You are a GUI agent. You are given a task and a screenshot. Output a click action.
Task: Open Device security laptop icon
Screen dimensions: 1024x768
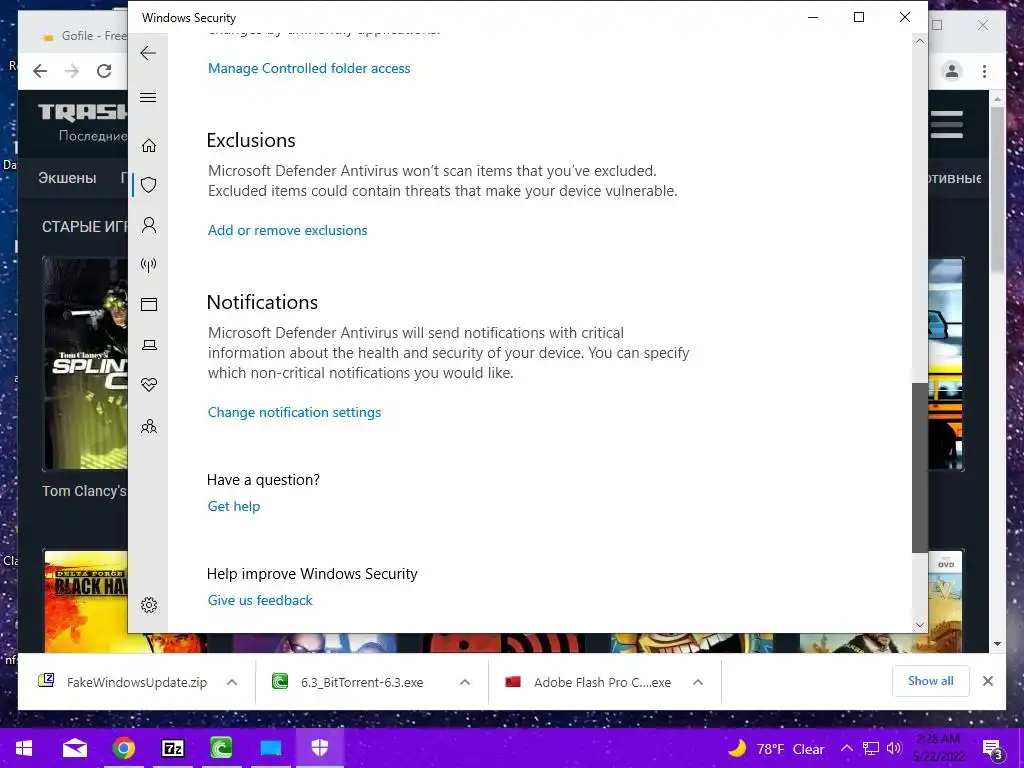[x=149, y=345]
